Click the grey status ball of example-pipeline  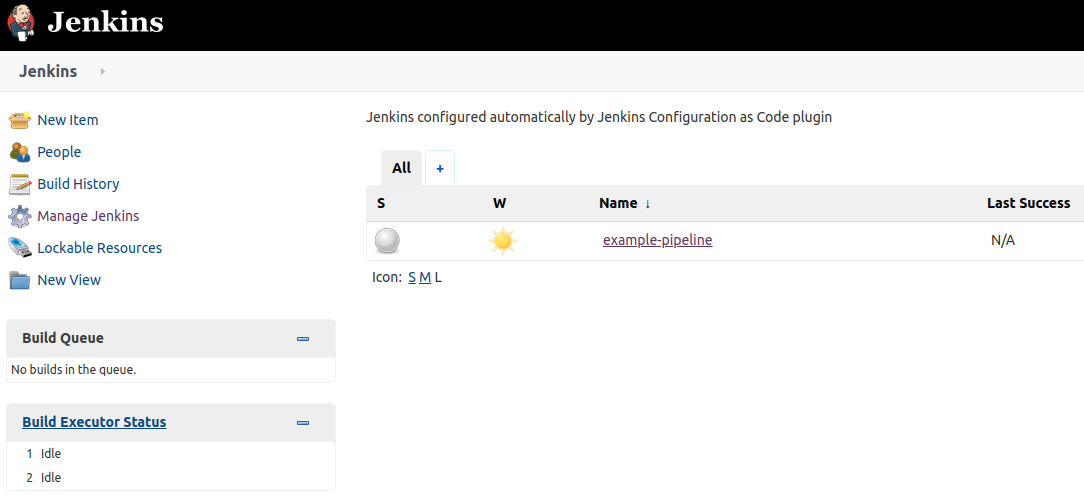click(x=387, y=241)
